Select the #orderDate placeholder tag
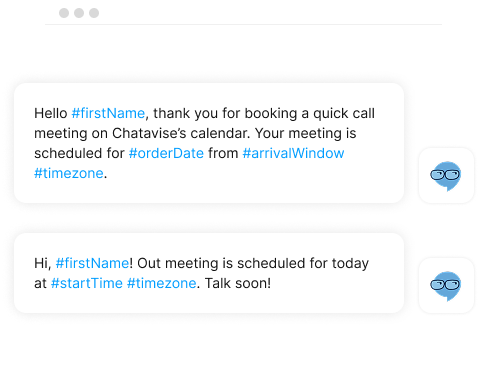Image resolution: width=478 pixels, height=370 pixels. (x=166, y=153)
